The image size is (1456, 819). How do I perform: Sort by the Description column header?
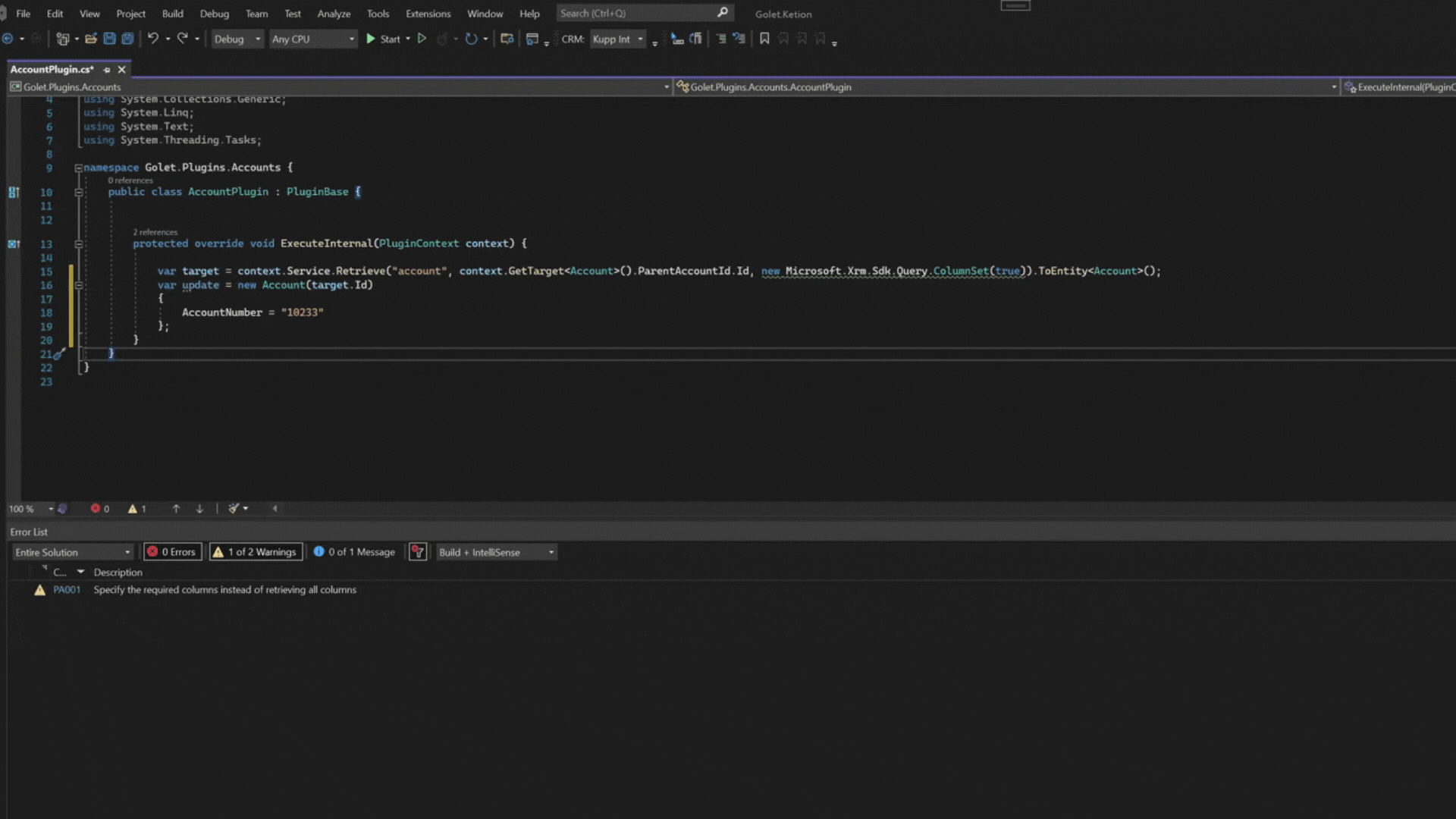click(x=118, y=573)
